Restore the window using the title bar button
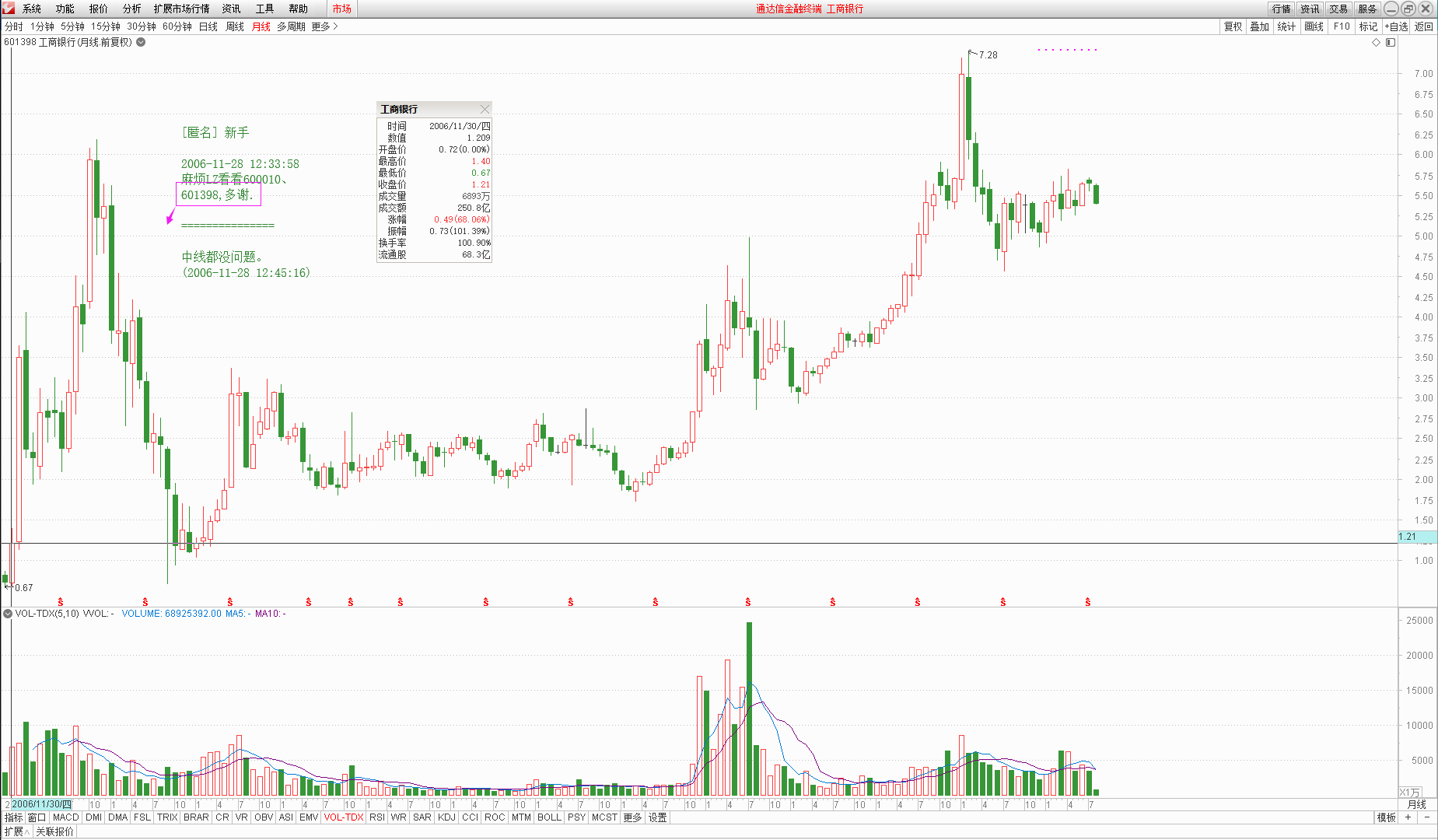 1408,9
